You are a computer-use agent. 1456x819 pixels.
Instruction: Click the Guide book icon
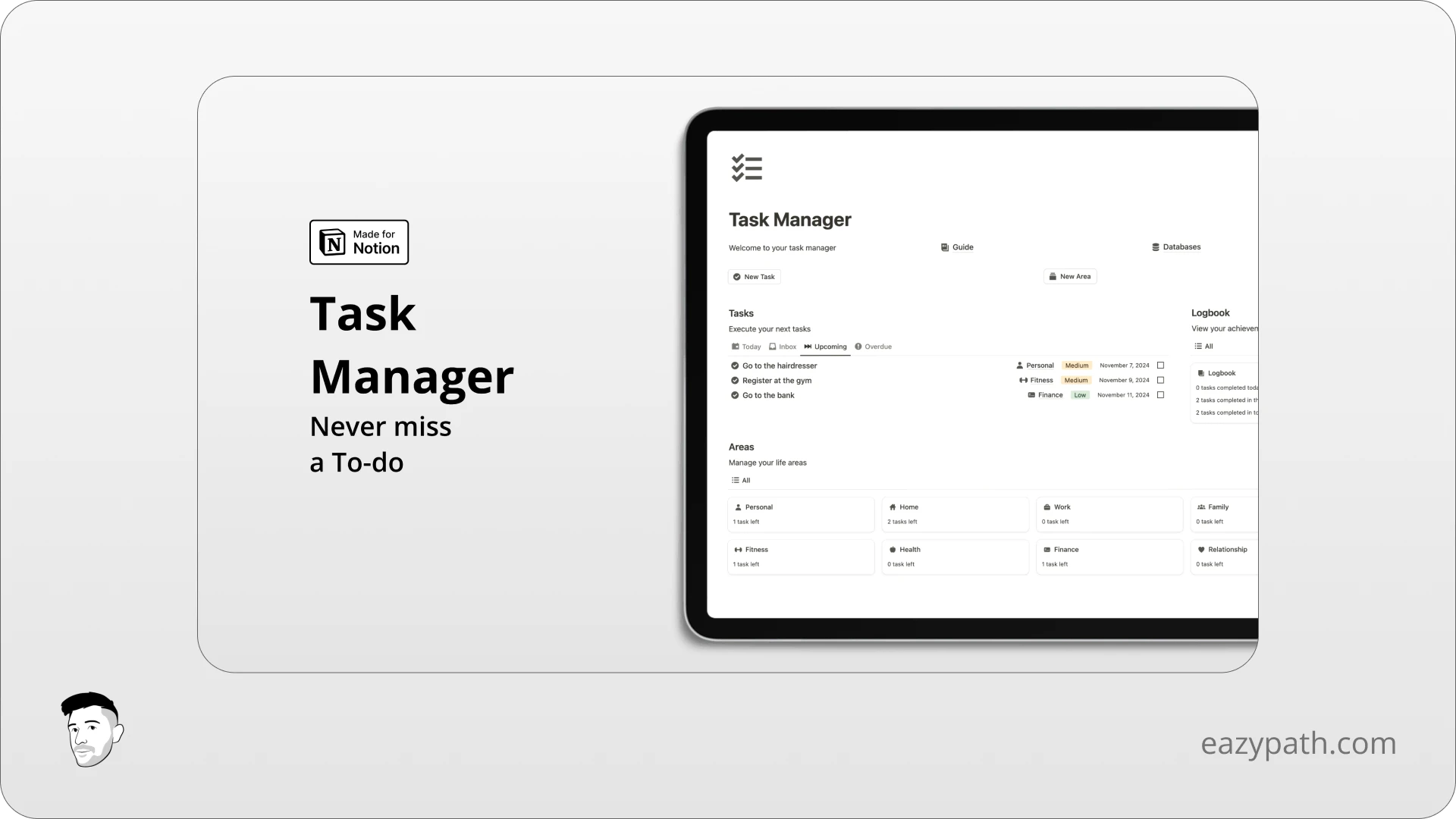pos(945,247)
